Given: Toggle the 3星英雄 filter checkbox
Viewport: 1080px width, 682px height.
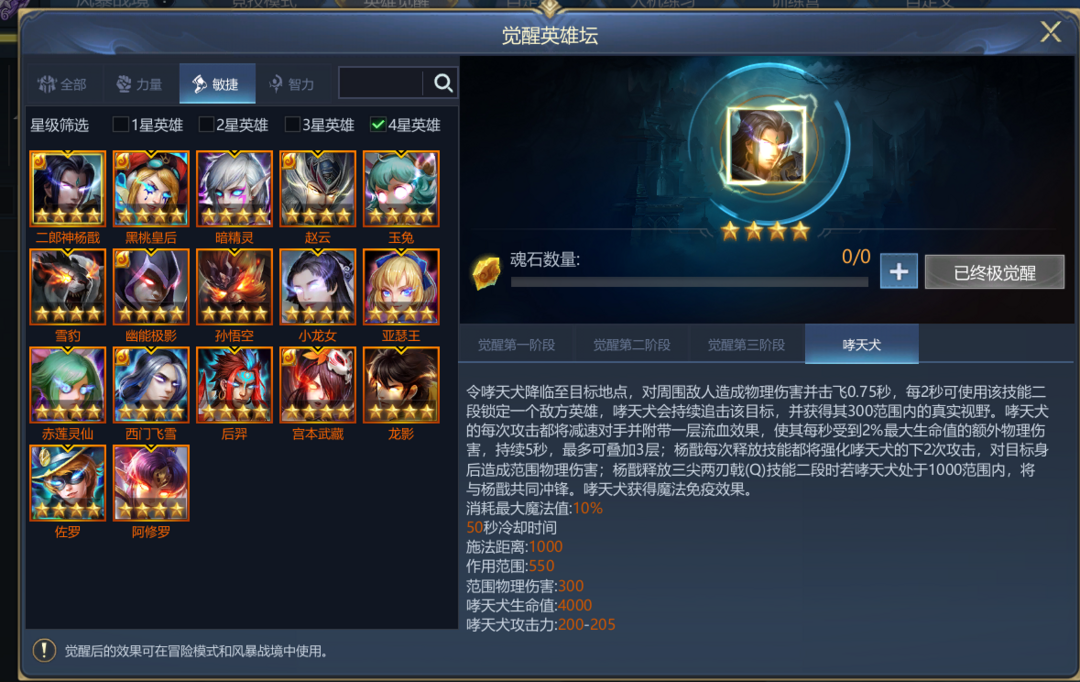Looking at the screenshot, I should 292,124.
